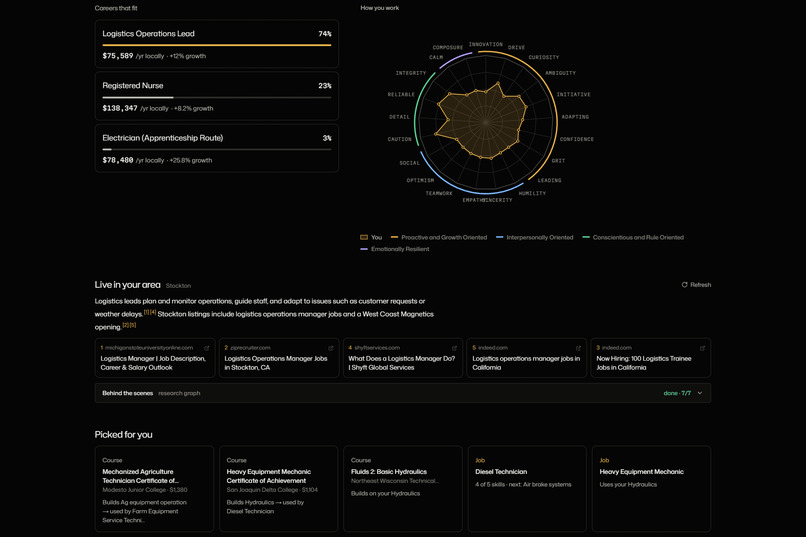Click '$138,347' salary figure
Viewport: 806px width, 537px height.
[120, 108]
